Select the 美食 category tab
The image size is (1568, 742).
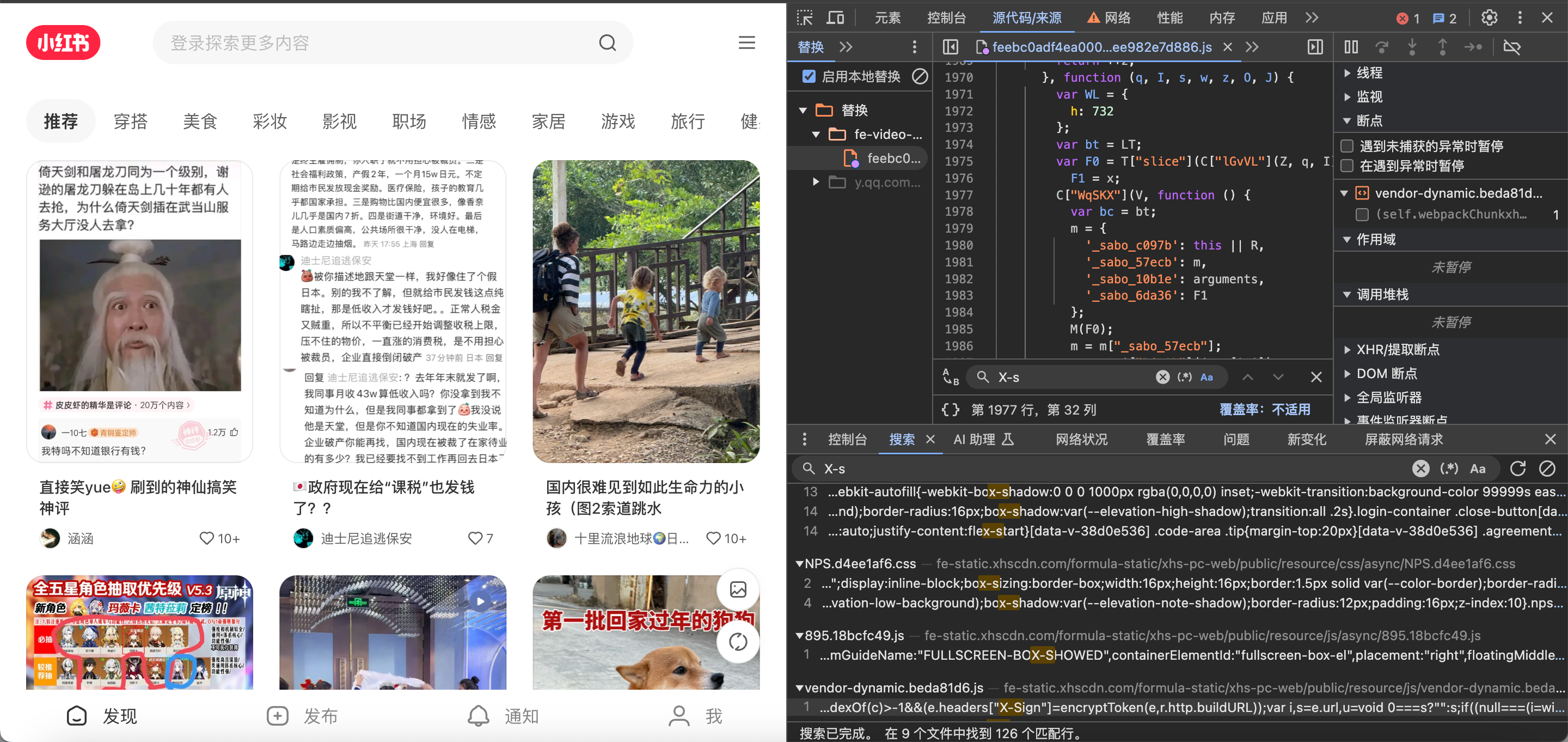200,121
